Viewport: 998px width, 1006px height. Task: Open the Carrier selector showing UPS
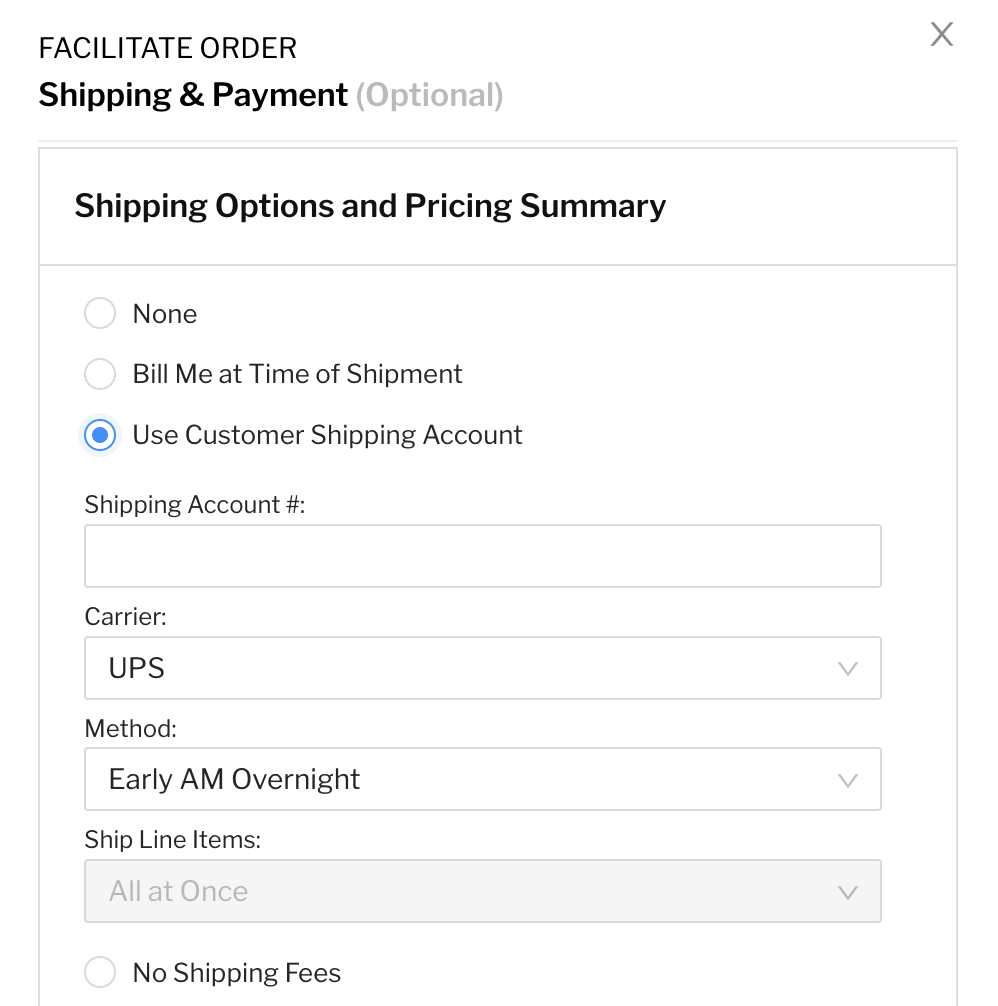pyautogui.click(x=482, y=668)
